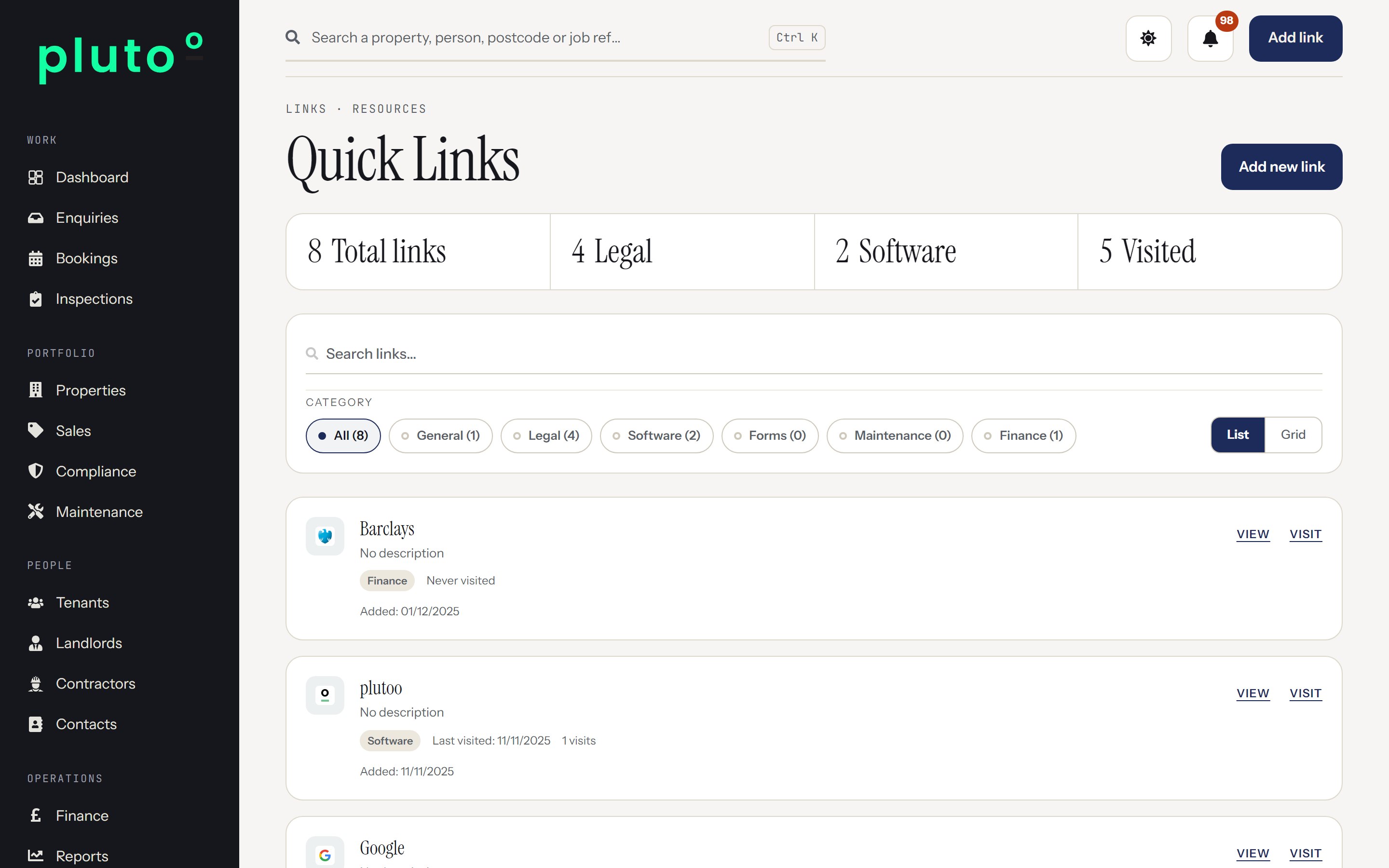This screenshot has height=868, width=1389.
Task: Toggle the light/dark theme sun icon
Action: 1148,39
